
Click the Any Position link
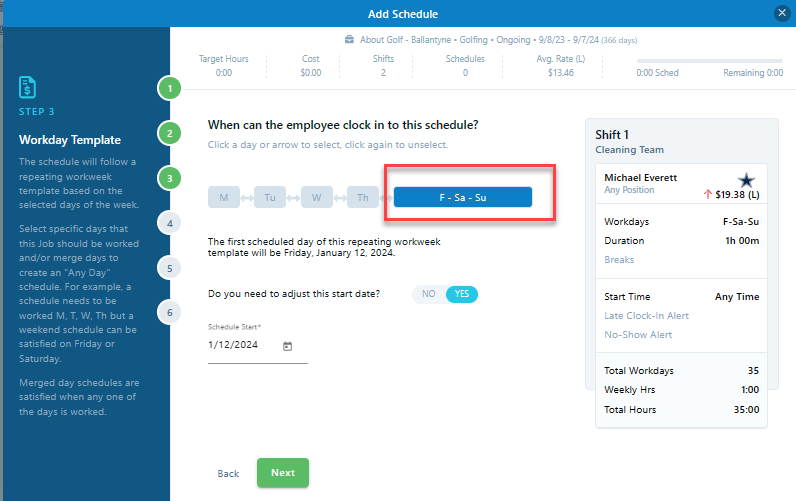[629, 190]
